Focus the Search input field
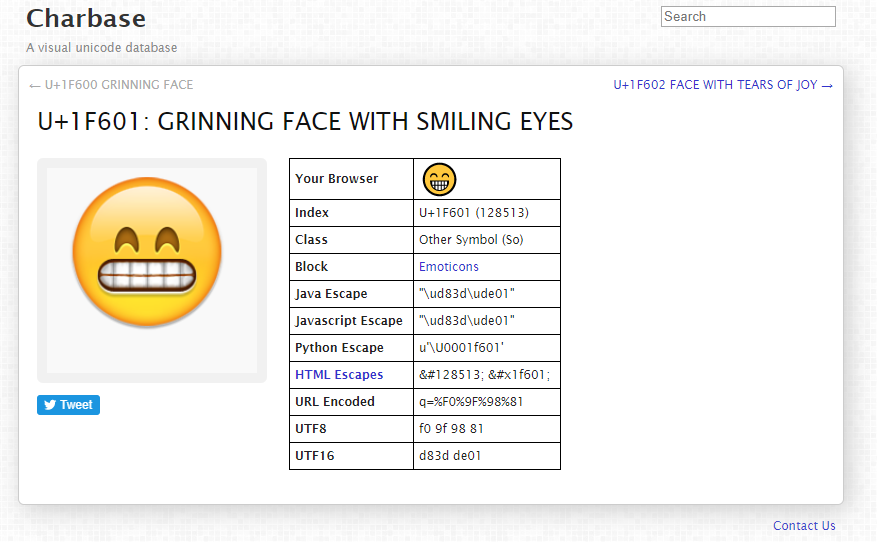This screenshot has width=877, height=542. tap(748, 17)
